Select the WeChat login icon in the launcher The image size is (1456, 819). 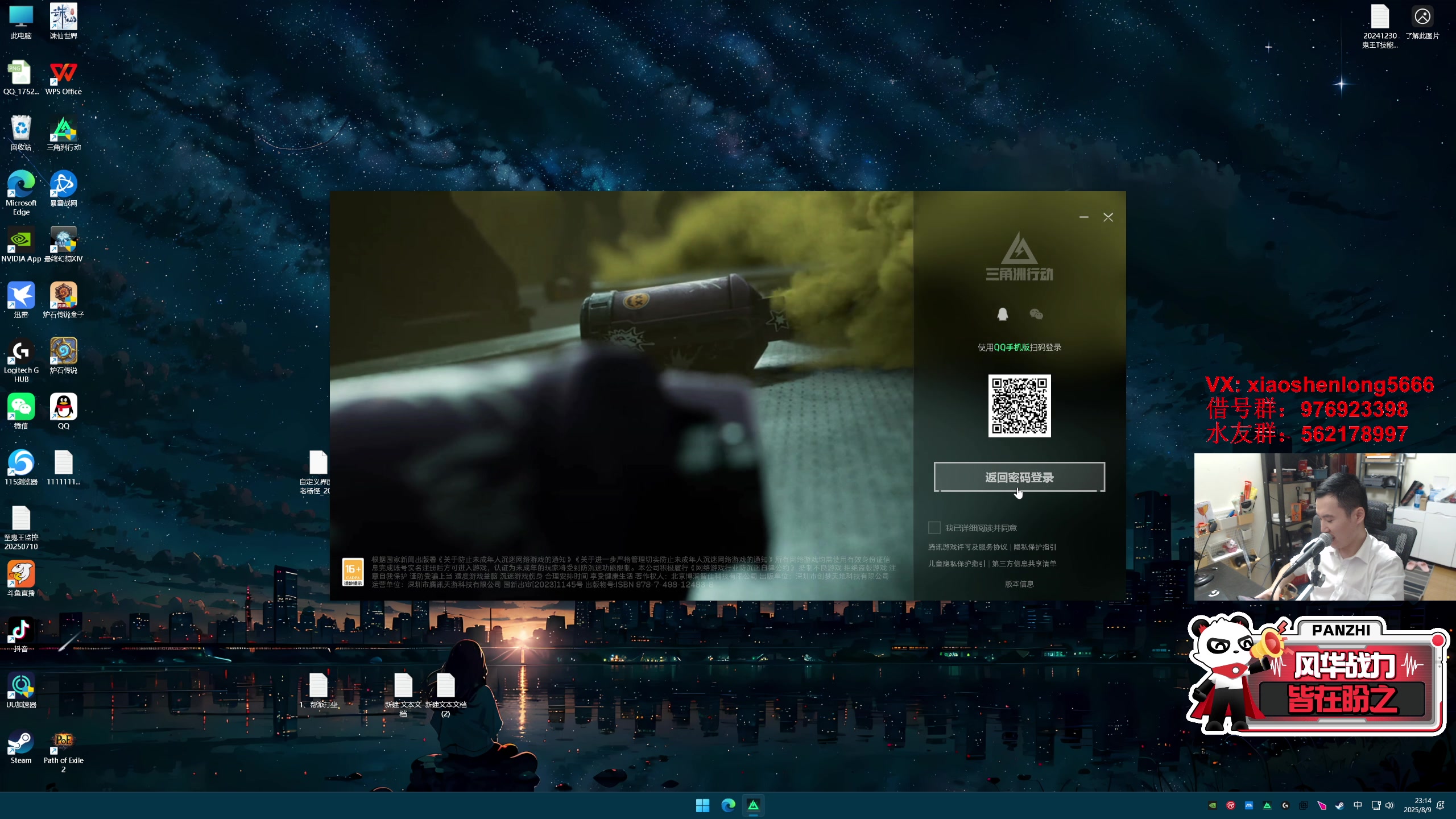point(1036,314)
